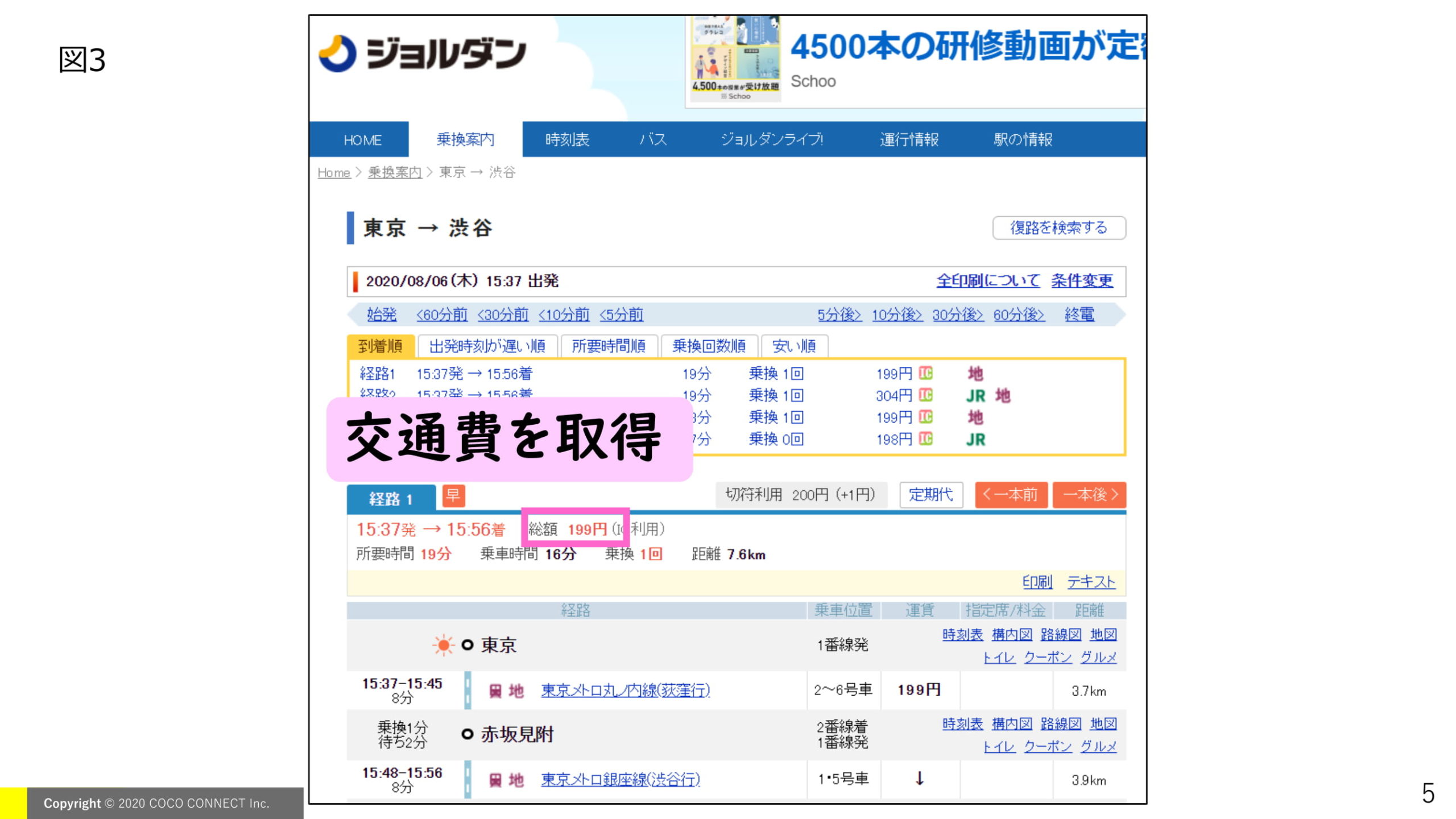Click the JR icon in 198円 row
The image size is (1456, 819).
point(976,440)
